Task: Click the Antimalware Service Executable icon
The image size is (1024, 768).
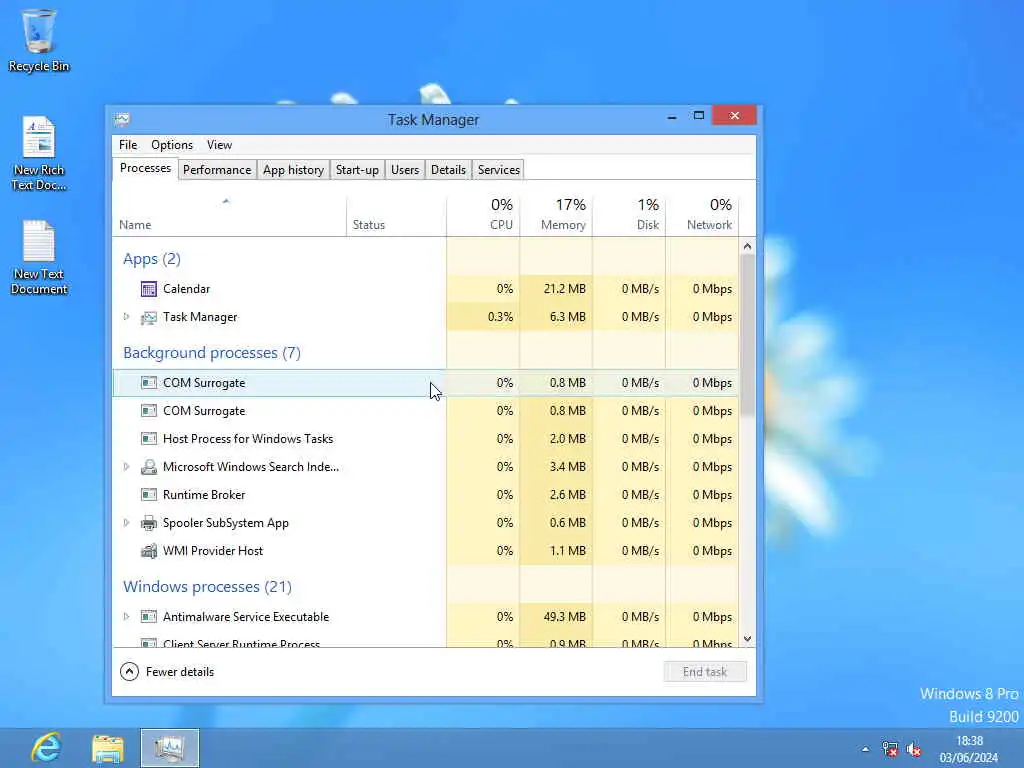Action: (x=149, y=616)
